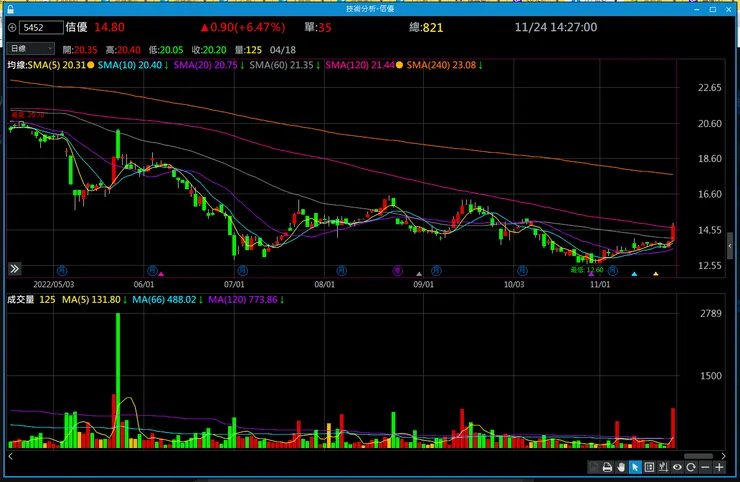Click the volume MA(120) 773.86 label
Screen dimensions: 740x482
pyautogui.click(x=243, y=300)
